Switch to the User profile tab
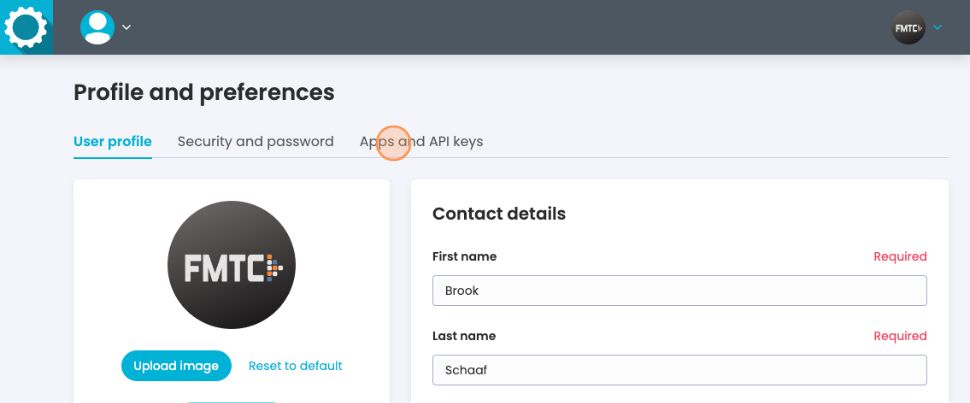Screen dimensions: 970x403 tap(112, 142)
